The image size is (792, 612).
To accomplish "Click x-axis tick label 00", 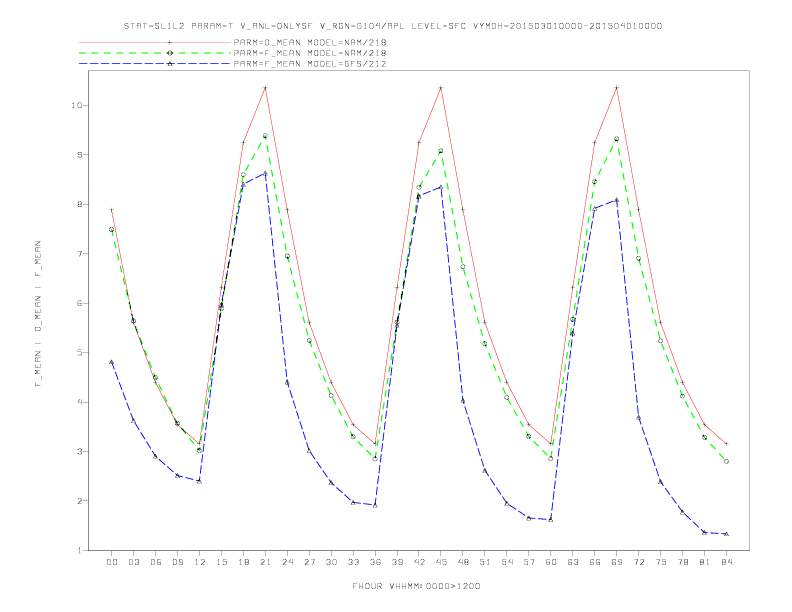I will pos(112,562).
